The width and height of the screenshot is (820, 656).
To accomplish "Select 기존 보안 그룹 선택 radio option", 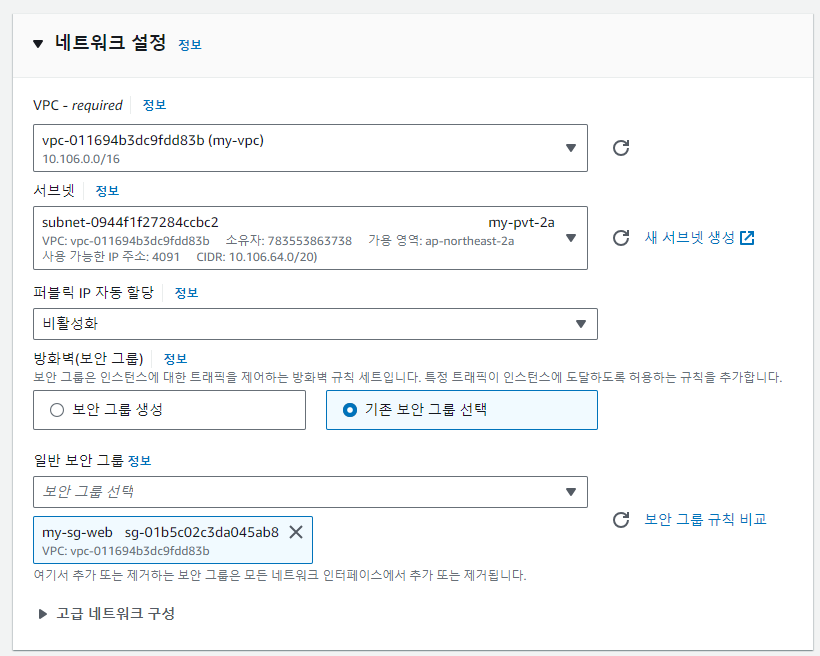I will click(x=462, y=410).
